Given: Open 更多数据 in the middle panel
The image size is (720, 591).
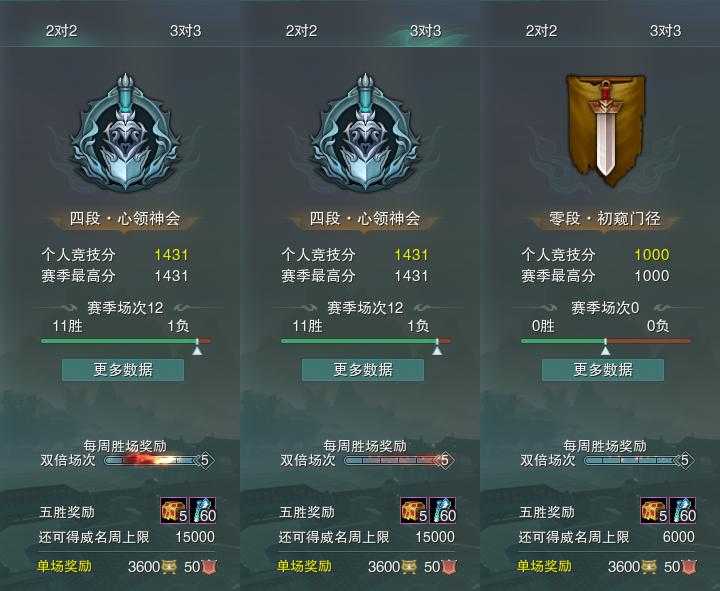Looking at the screenshot, I should (x=363, y=370).
